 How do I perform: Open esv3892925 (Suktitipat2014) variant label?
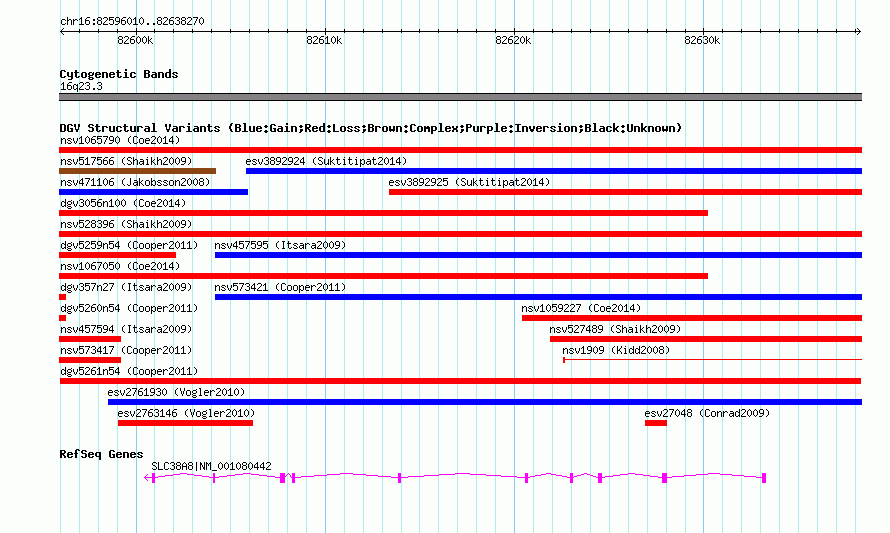tap(469, 182)
